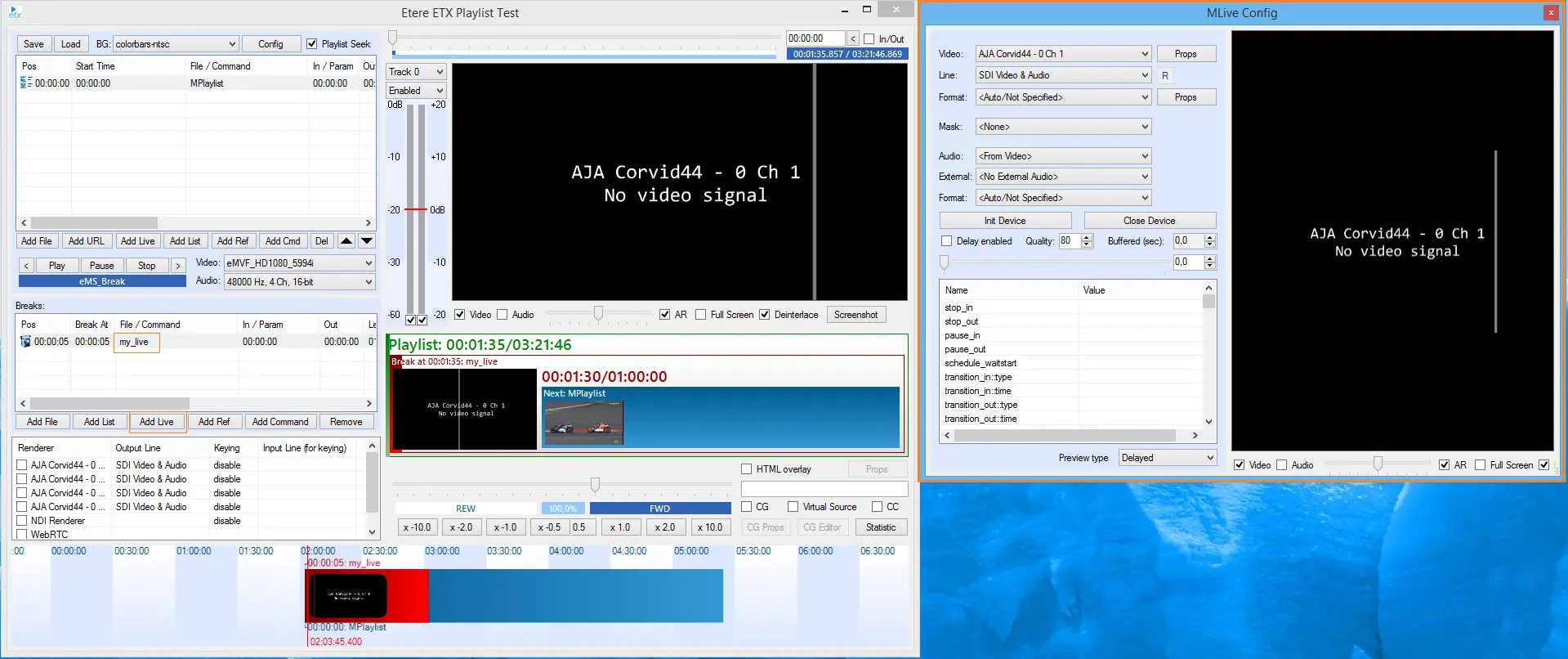Click the Next MPlaylist thumbnail preview
The height and width of the screenshot is (659, 1568).
tap(583, 422)
